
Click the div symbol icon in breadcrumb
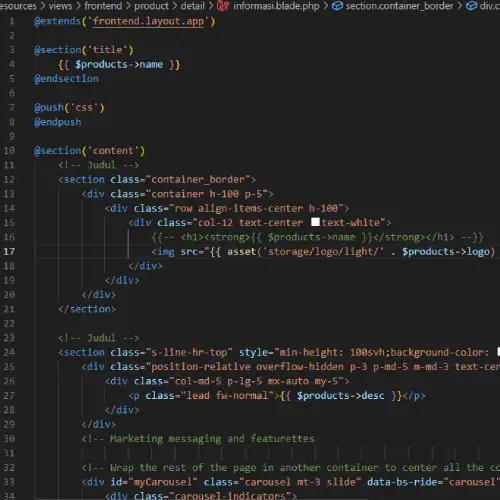[471, 6]
